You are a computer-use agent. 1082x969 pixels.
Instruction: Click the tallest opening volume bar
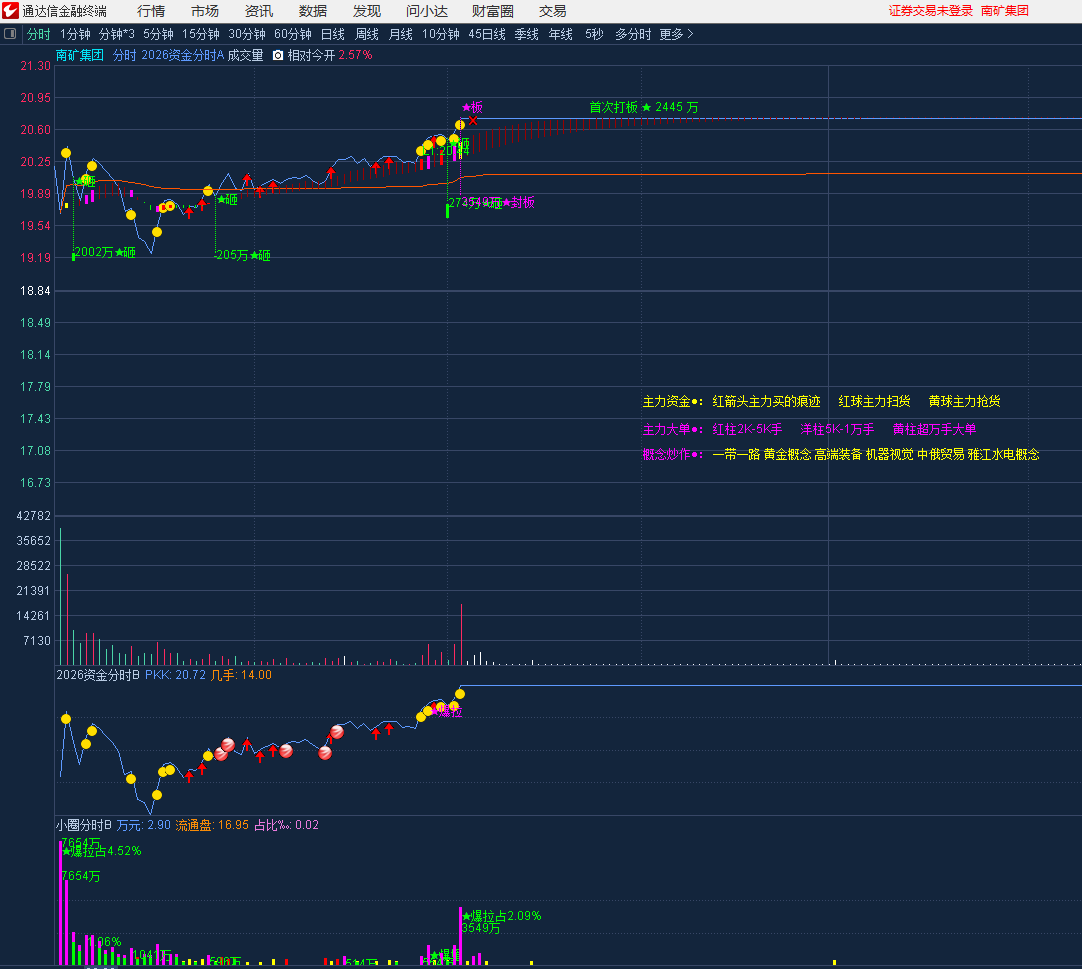[x=60, y=595]
